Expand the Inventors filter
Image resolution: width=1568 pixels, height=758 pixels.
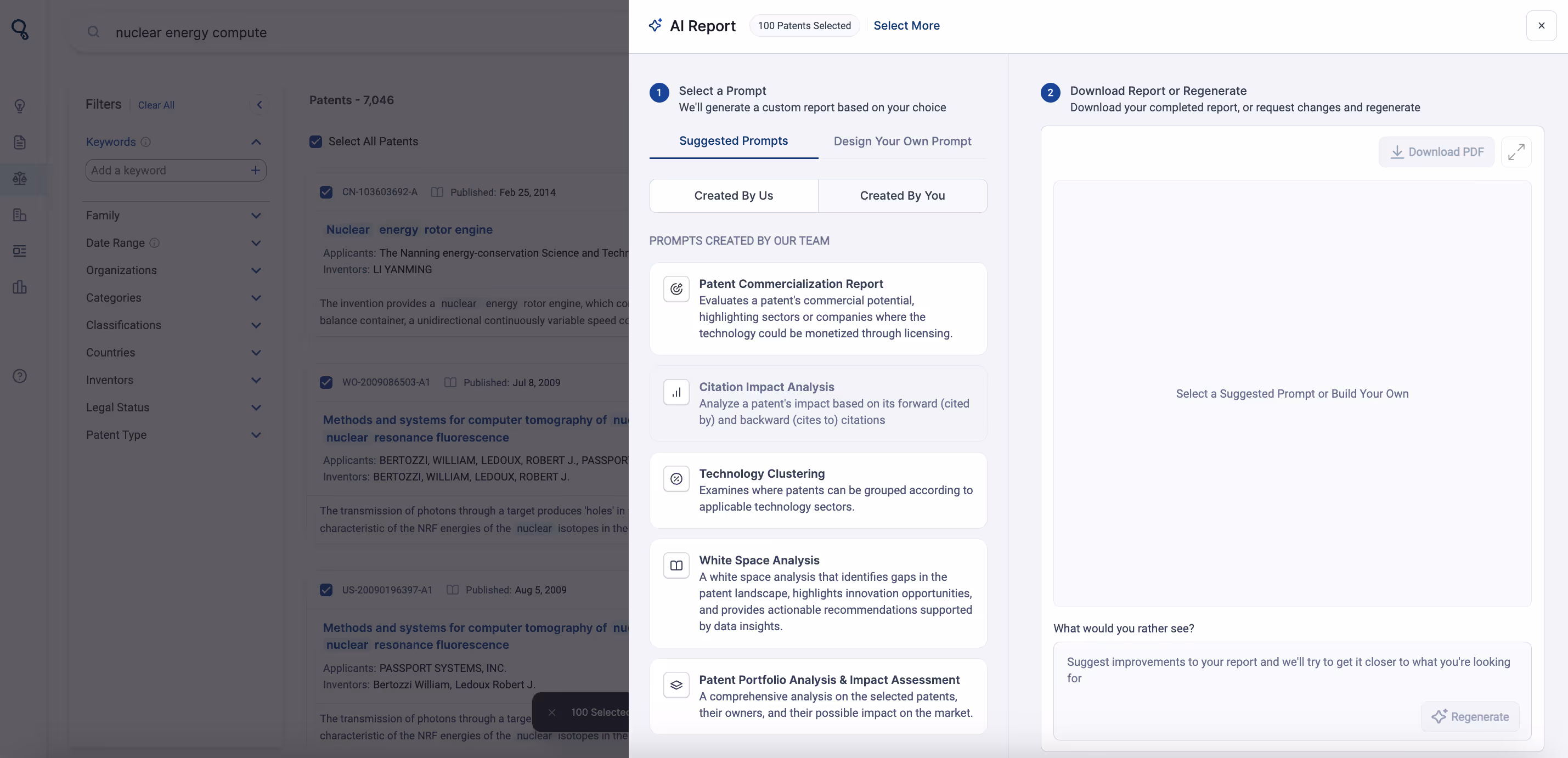pyautogui.click(x=256, y=380)
